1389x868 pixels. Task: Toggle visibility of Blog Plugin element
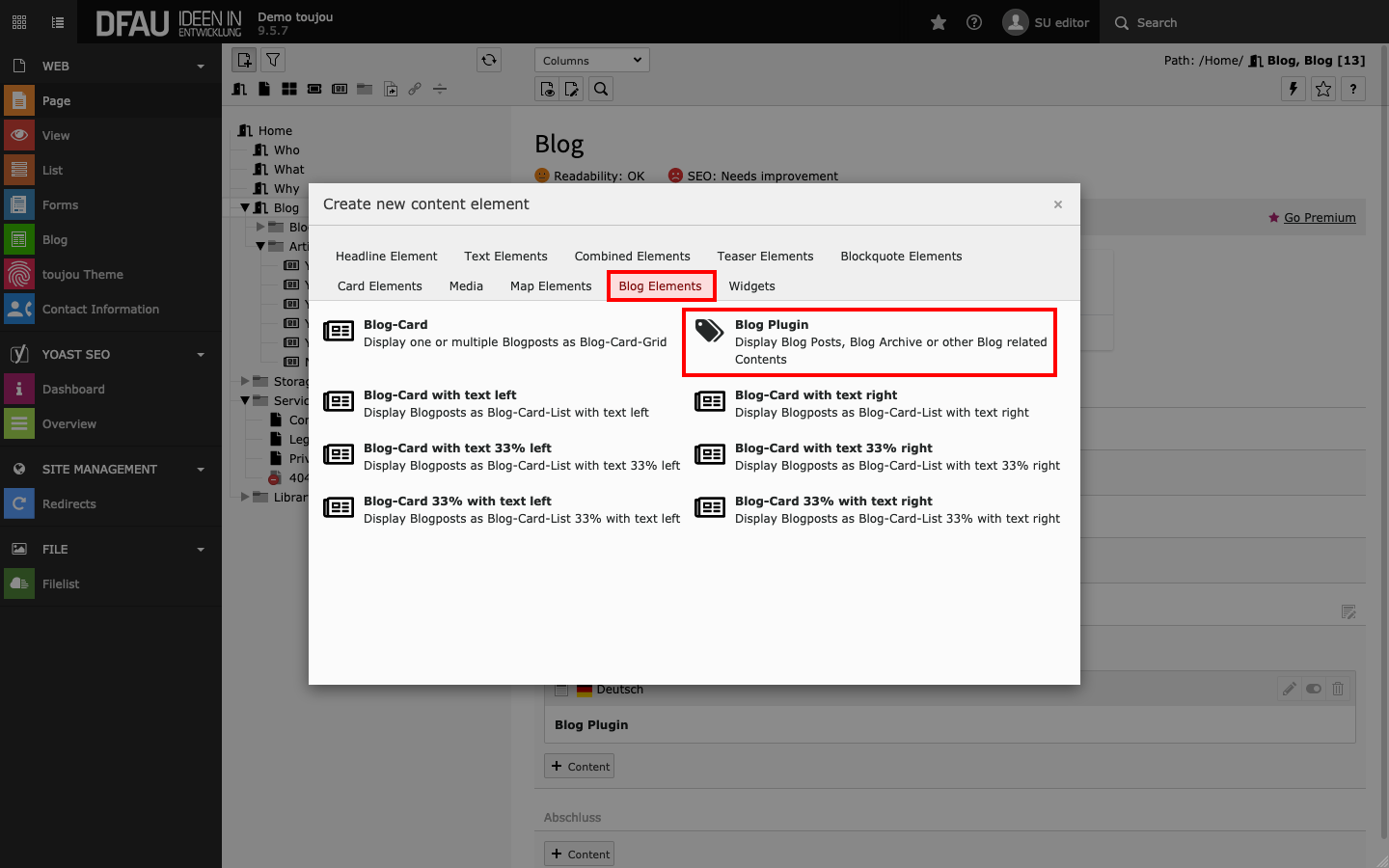pos(1313,689)
